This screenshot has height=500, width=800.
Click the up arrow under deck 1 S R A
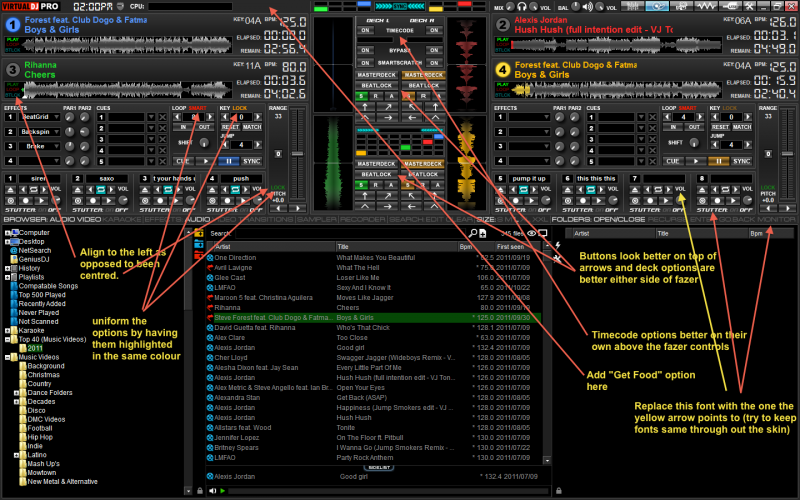[x=365, y=107]
